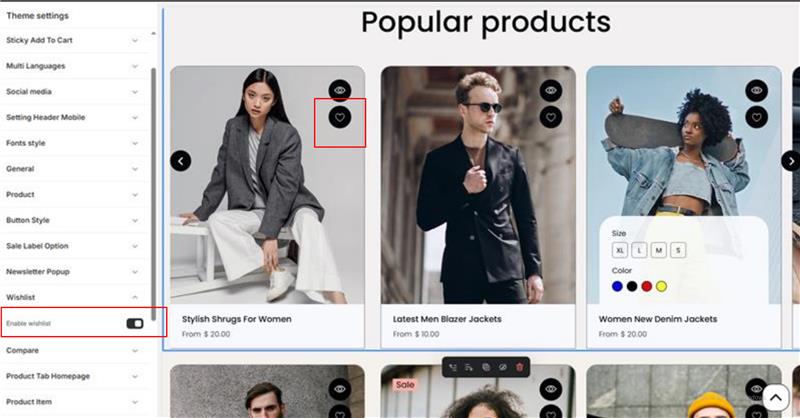The height and width of the screenshot is (418, 800).
Task: Expand the Product Tab Homepage section
Action: tap(74, 376)
